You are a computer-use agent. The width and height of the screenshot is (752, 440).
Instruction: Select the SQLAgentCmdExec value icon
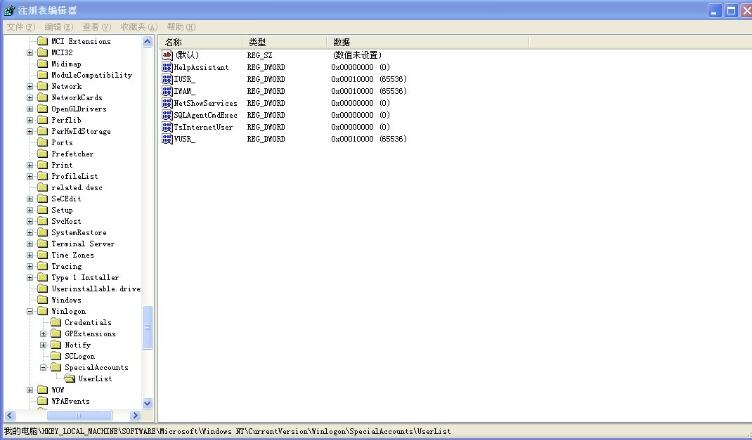(x=167, y=115)
